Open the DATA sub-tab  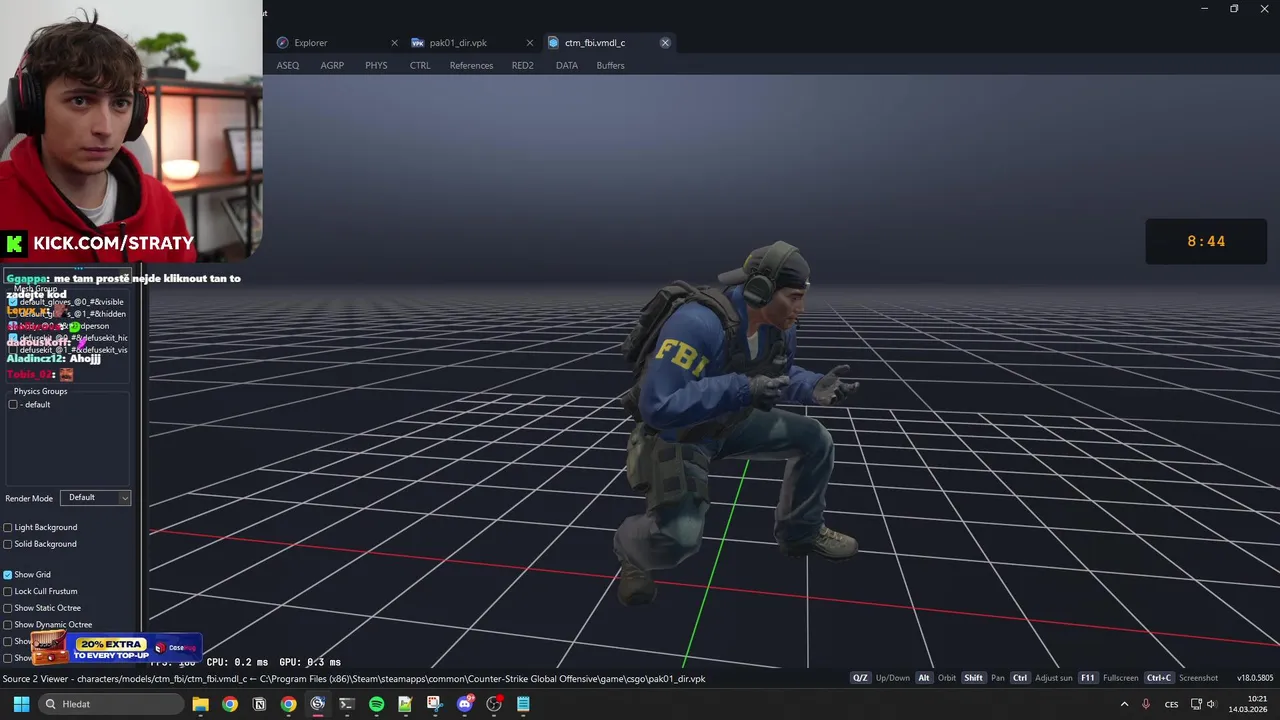[x=567, y=66]
